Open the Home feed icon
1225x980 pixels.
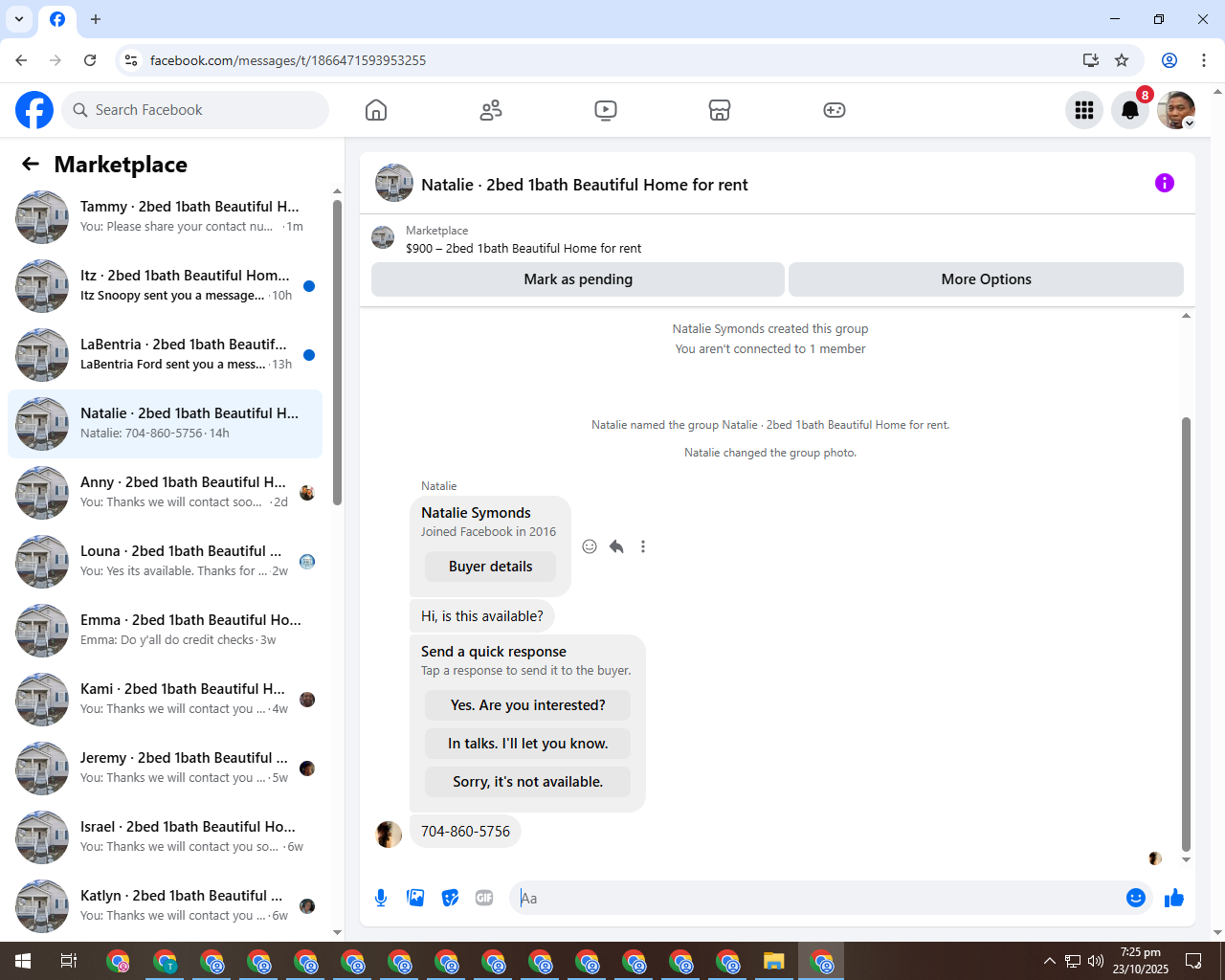coord(376,110)
